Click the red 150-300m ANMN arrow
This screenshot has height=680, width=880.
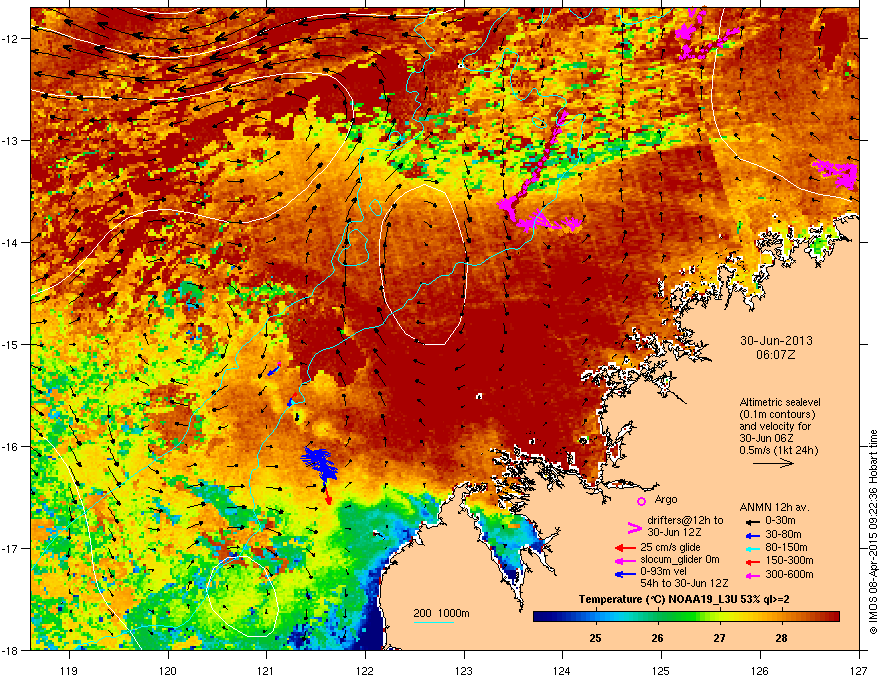point(751,560)
